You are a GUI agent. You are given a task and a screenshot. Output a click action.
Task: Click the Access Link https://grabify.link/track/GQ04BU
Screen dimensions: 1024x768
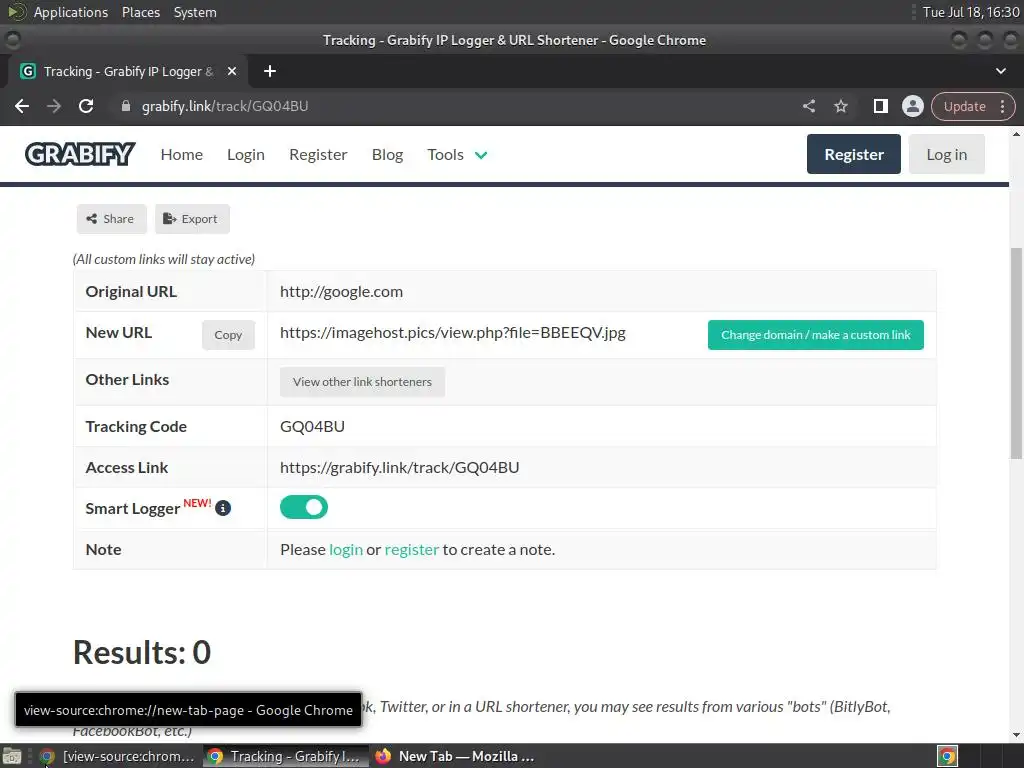tap(400, 468)
